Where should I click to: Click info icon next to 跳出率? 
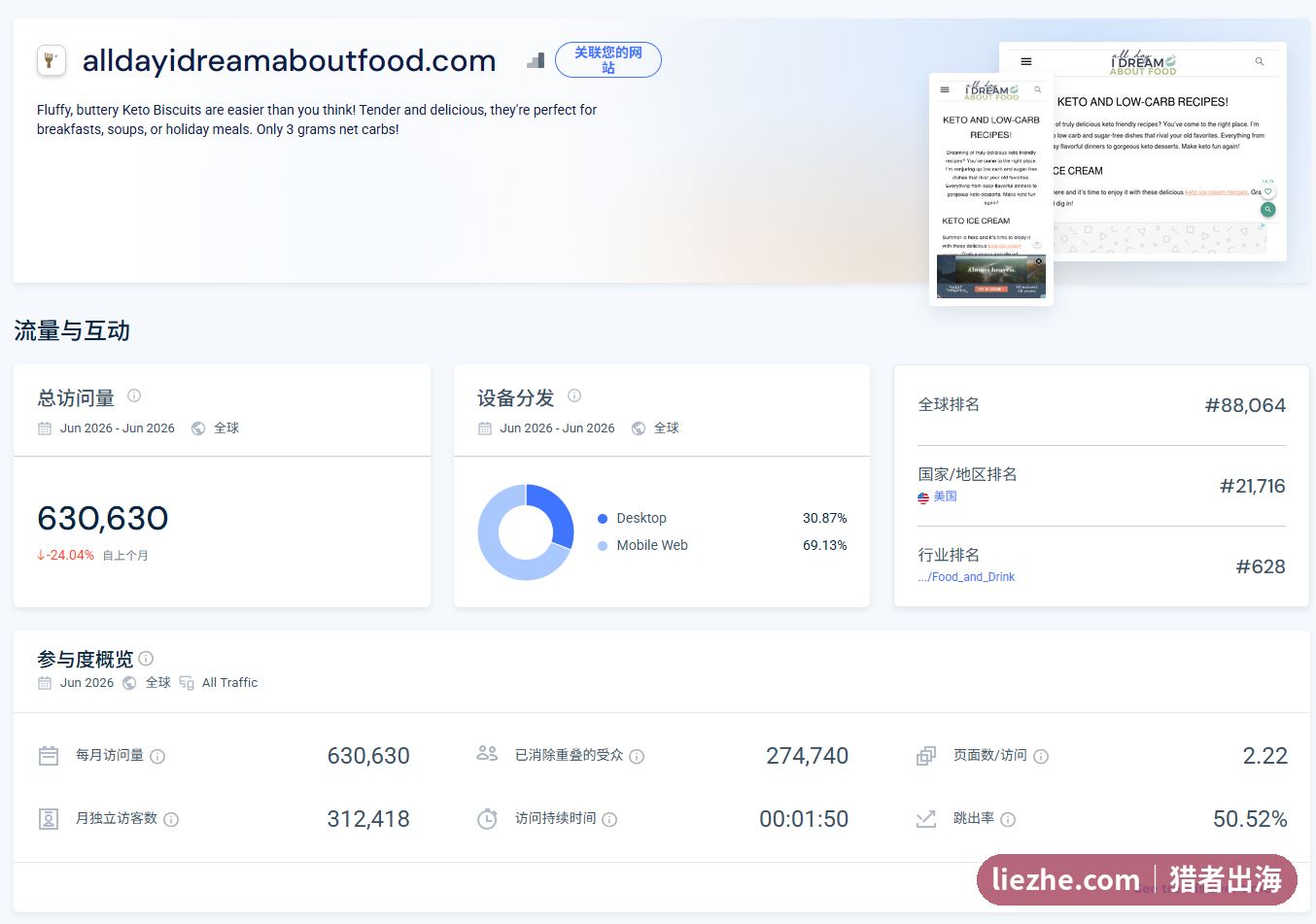point(1008,819)
